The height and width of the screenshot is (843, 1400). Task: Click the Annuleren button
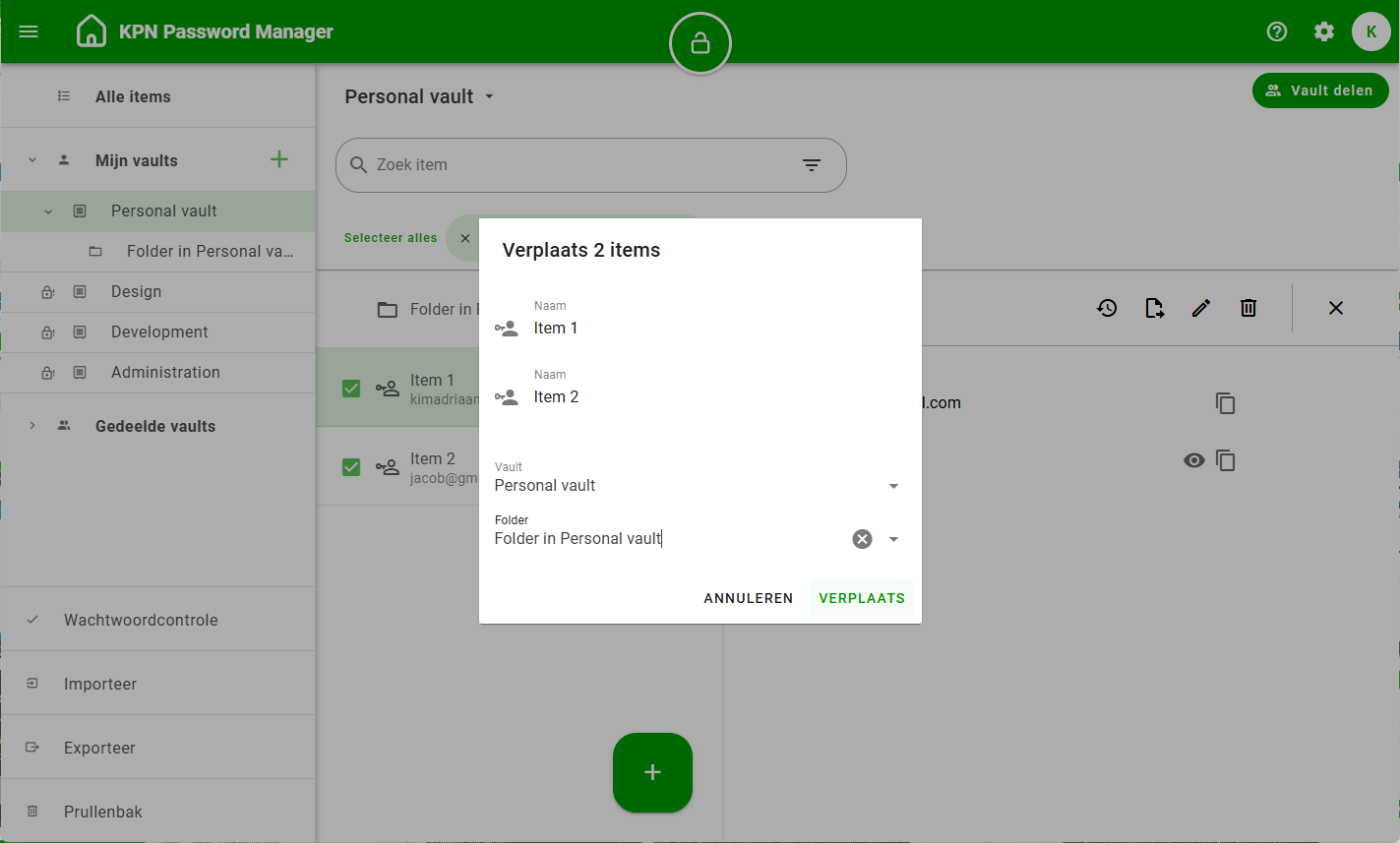(x=748, y=598)
